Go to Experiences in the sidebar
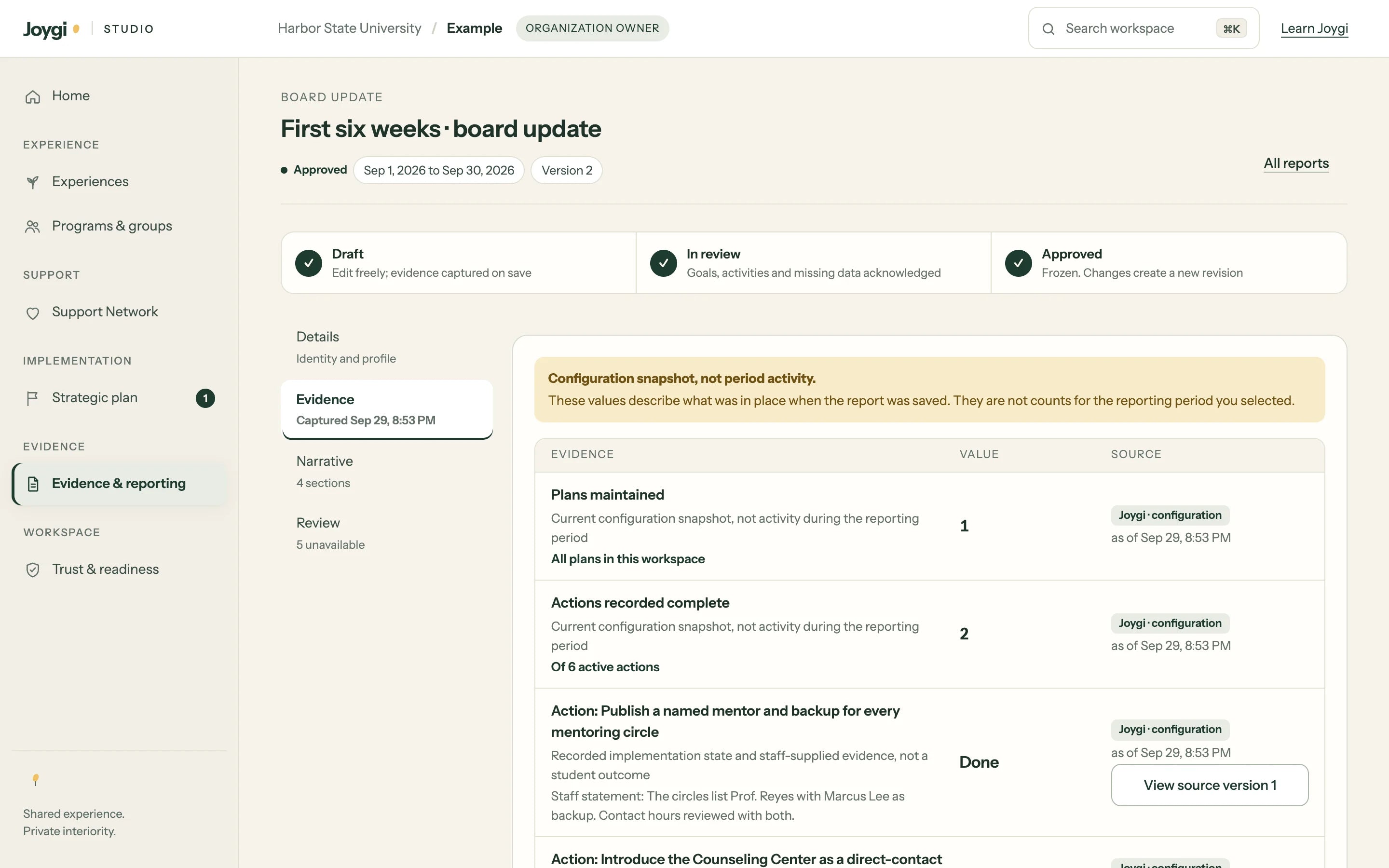The width and height of the screenshot is (1389, 868). pos(119,181)
